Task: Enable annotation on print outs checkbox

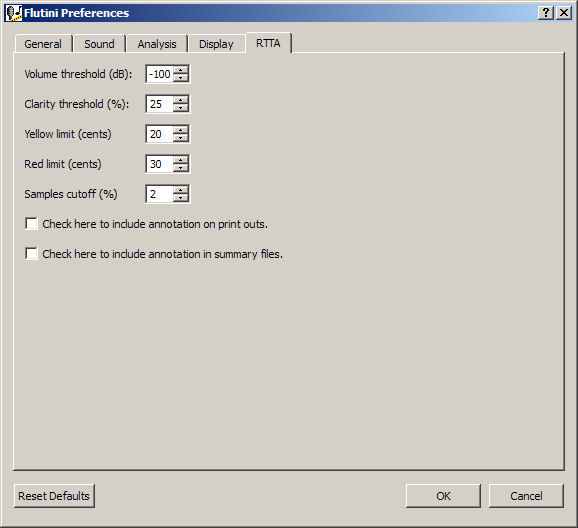Action: pyautogui.click(x=31, y=224)
